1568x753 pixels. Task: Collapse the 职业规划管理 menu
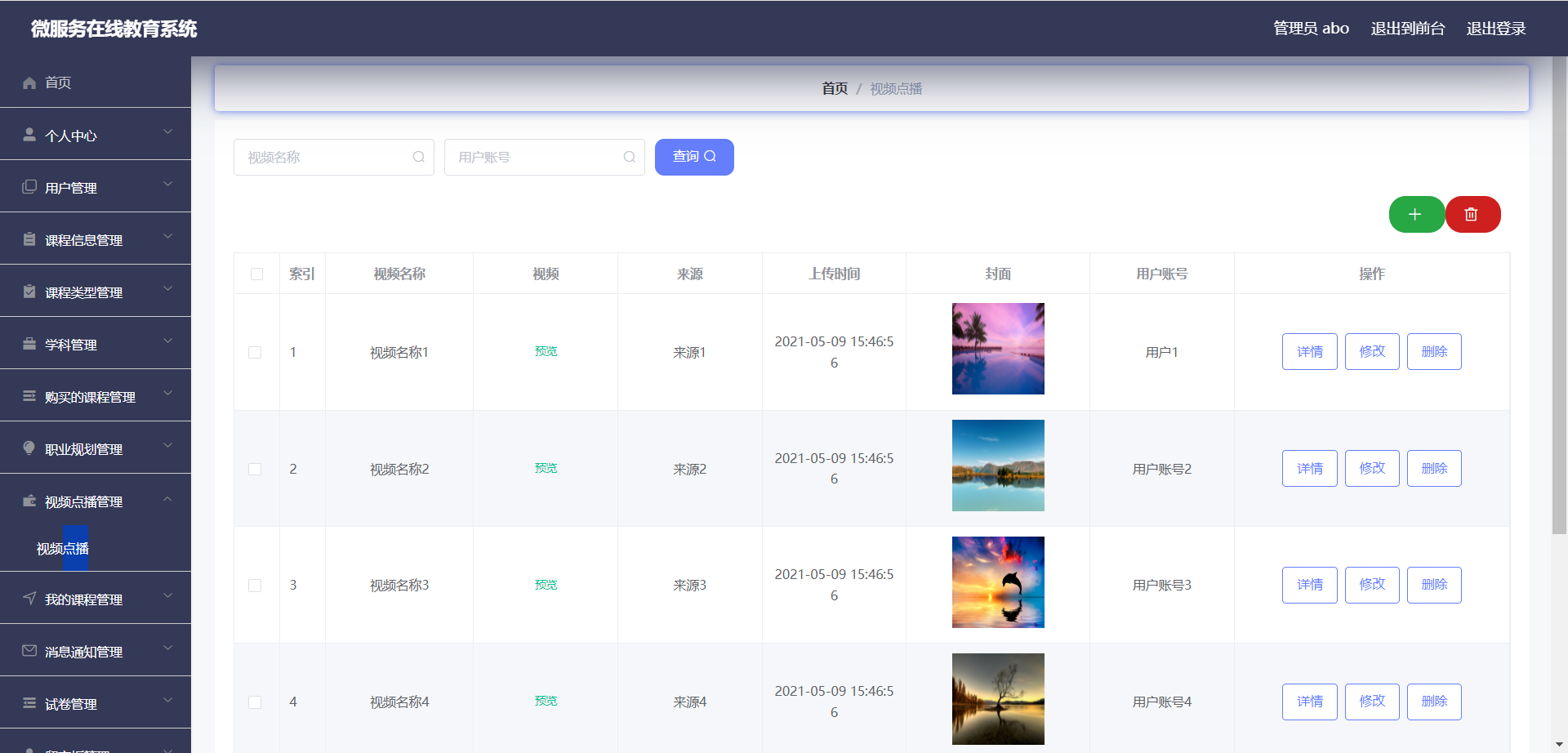click(x=168, y=445)
